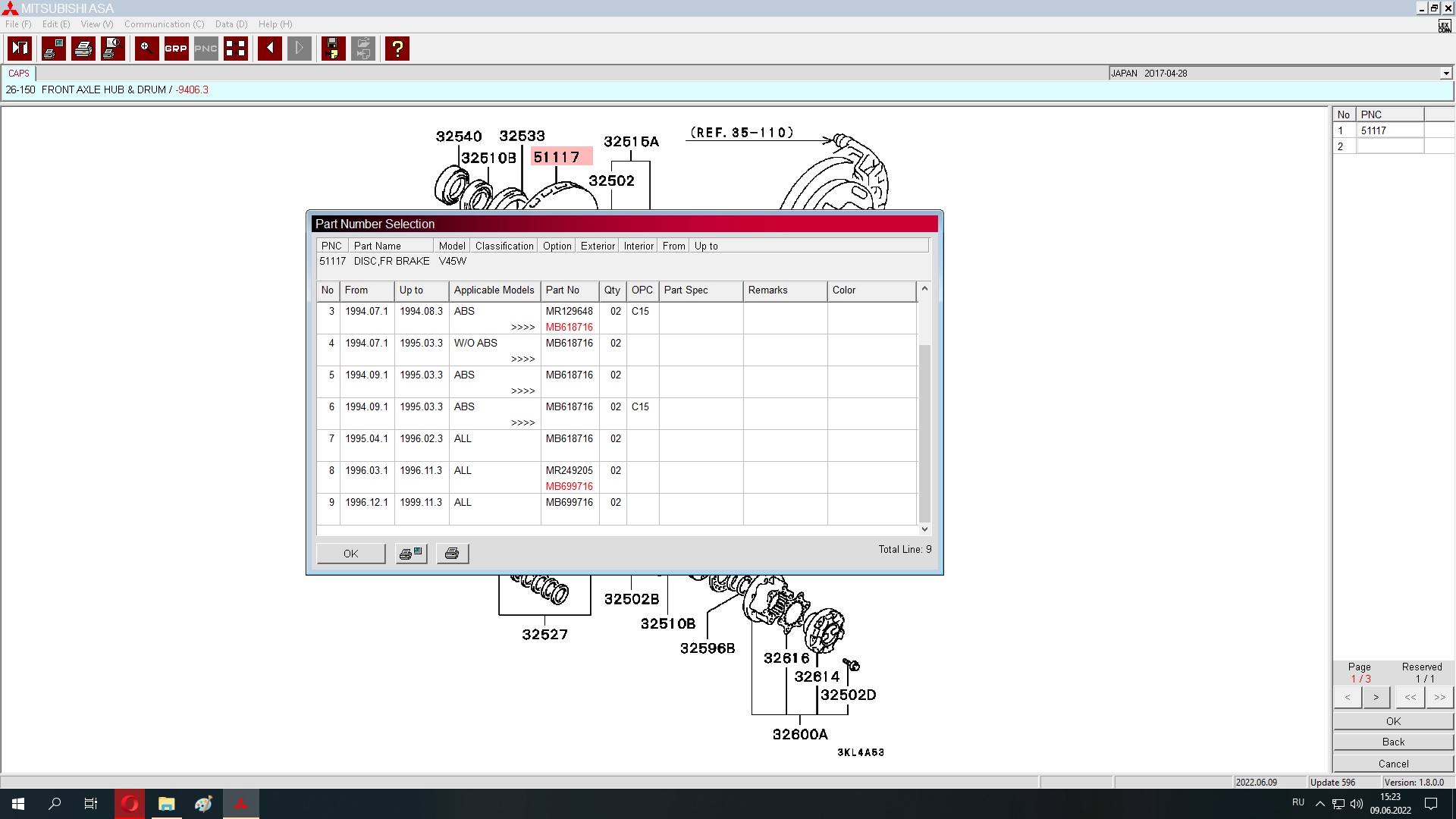Open the Communication menu

point(164,24)
